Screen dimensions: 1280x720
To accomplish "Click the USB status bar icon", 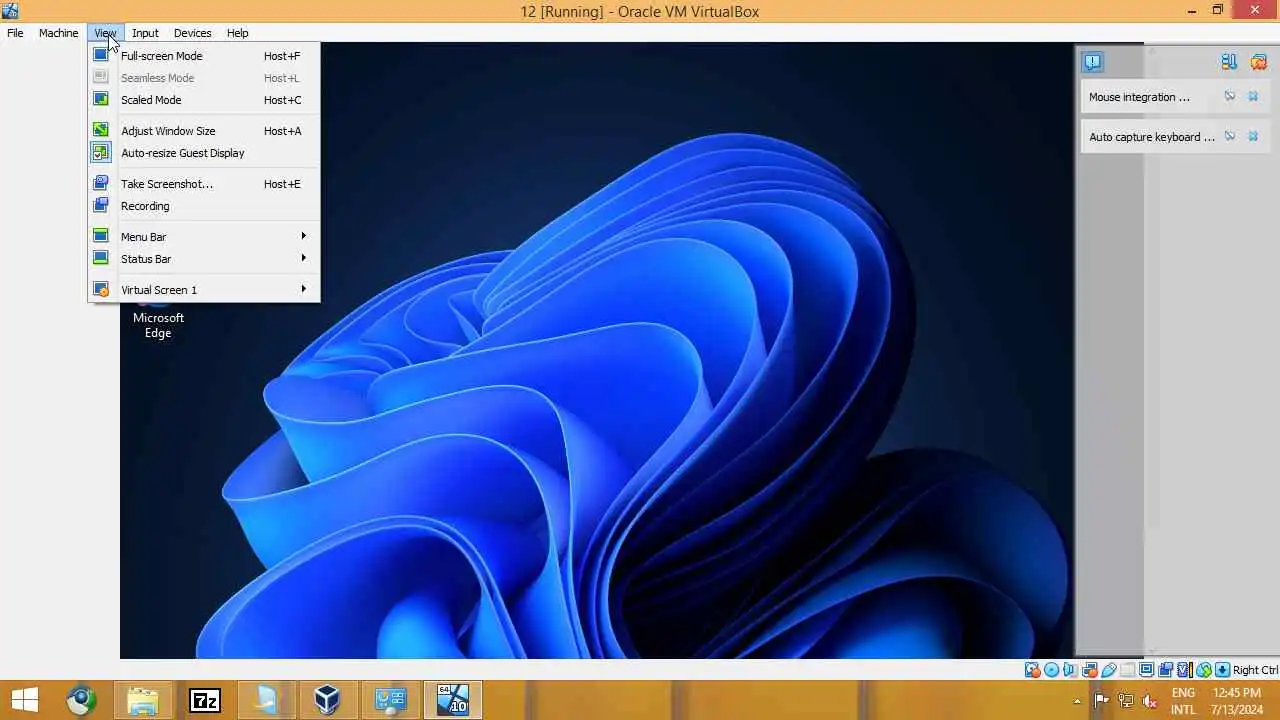I will click(x=1108, y=670).
